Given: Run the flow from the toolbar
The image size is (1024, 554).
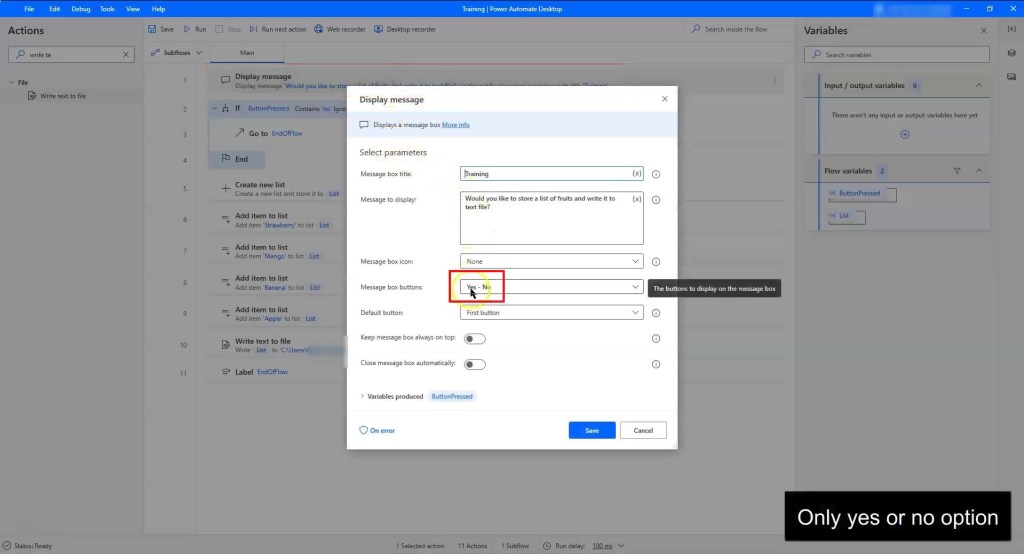Looking at the screenshot, I should coord(195,29).
